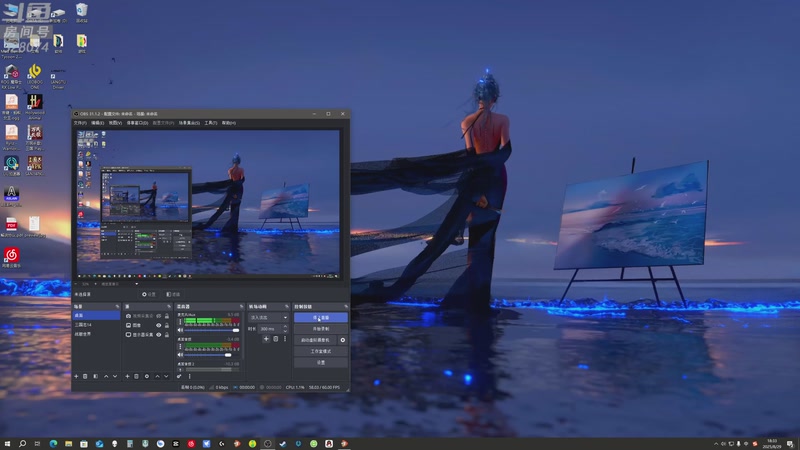The width and height of the screenshot is (800, 450).
Task: Mute the desktop audio speaker icon
Action: 180,355
